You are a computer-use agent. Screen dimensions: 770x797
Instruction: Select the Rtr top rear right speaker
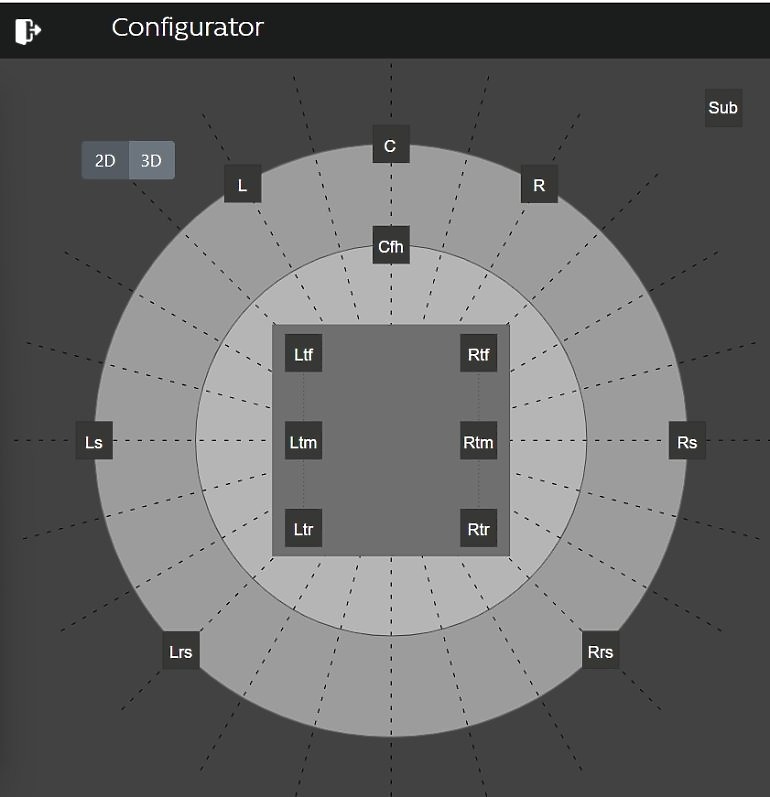pyautogui.click(x=478, y=528)
